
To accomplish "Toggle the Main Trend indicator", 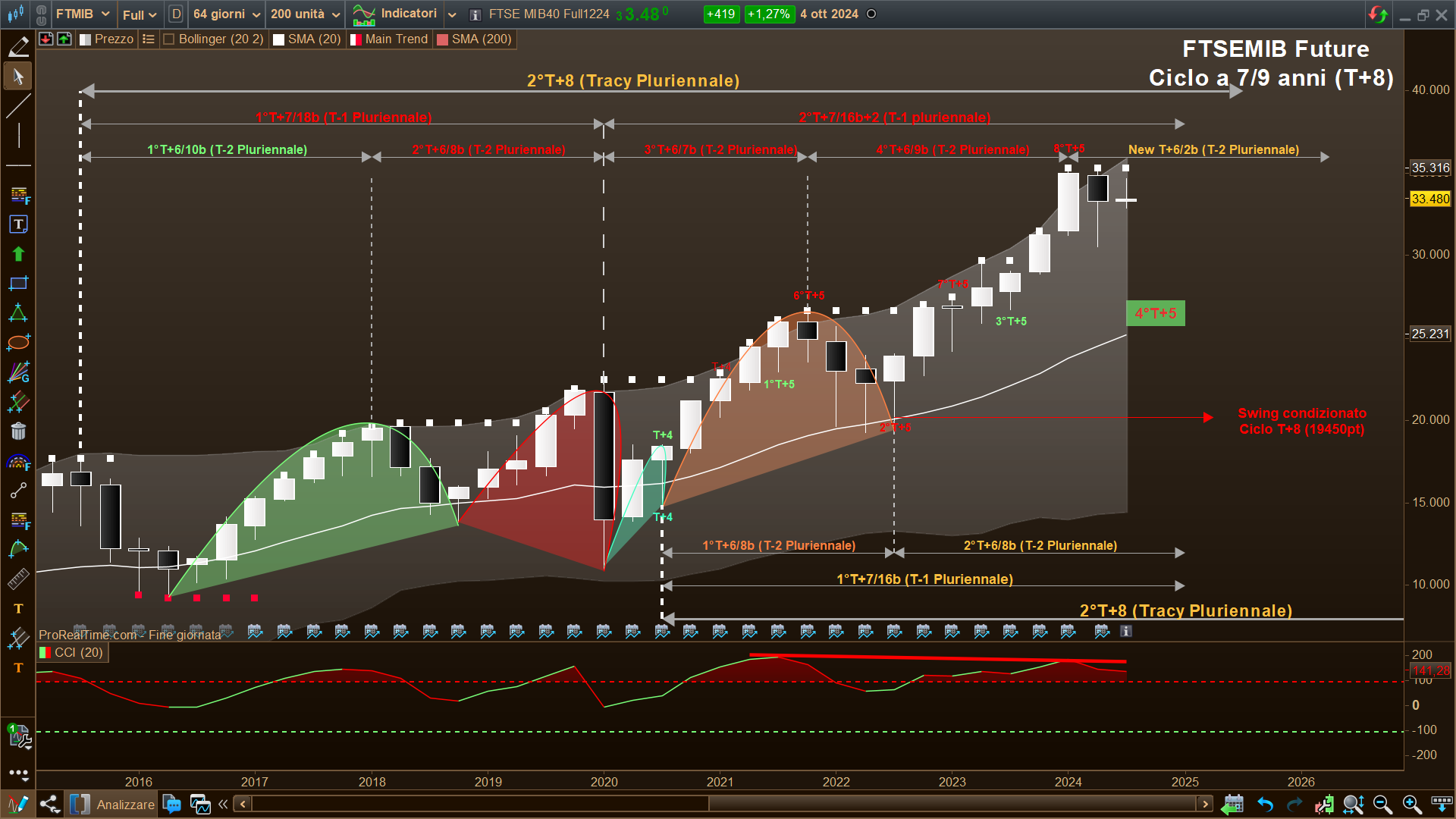I will click(x=389, y=39).
